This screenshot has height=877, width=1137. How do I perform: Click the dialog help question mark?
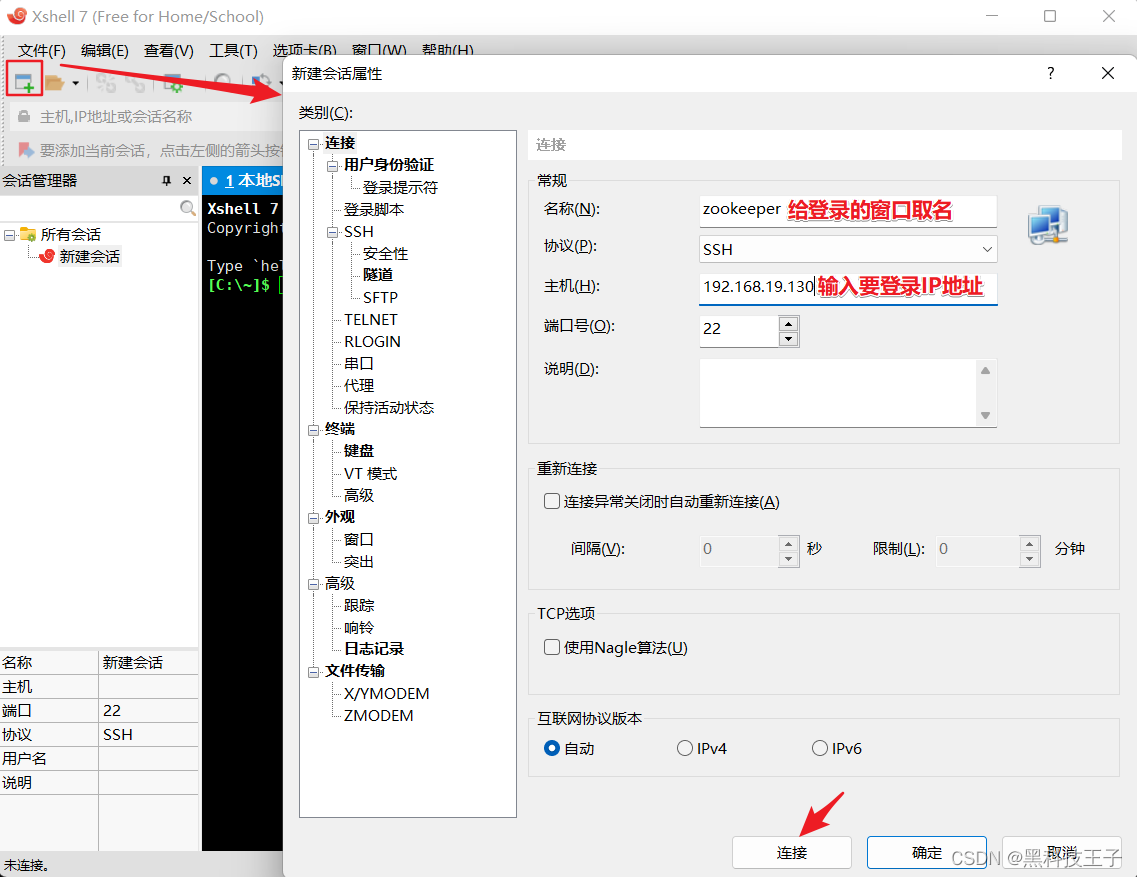pos(1050,73)
